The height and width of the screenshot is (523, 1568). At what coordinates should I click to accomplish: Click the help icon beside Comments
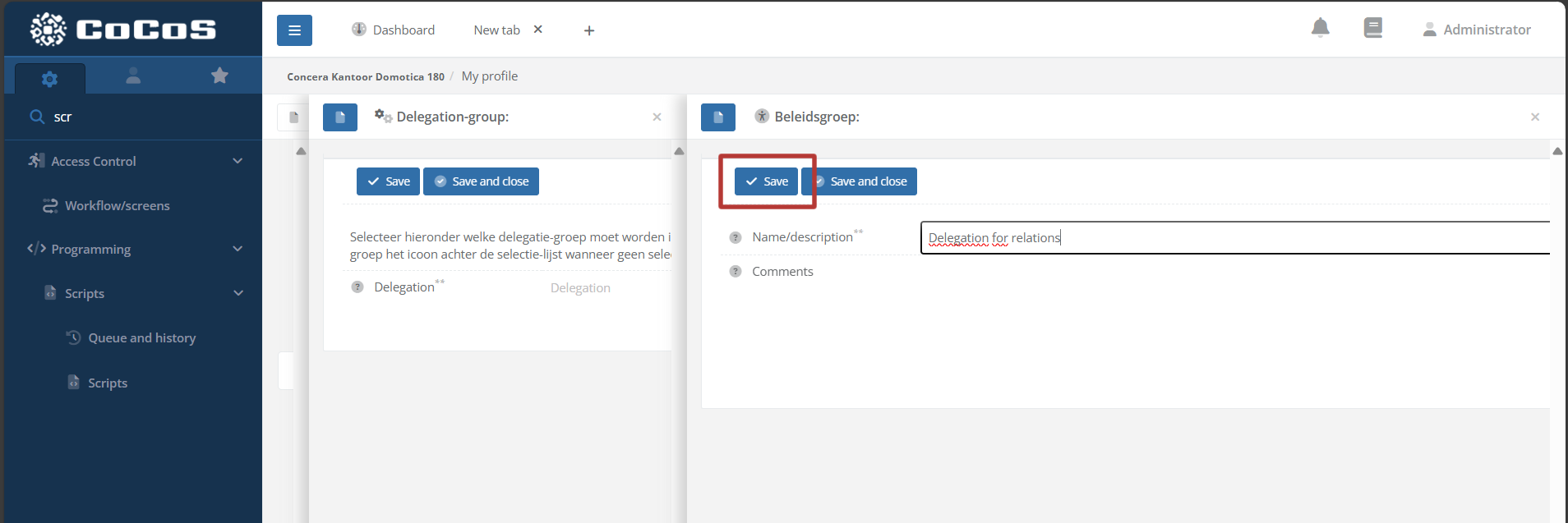(736, 272)
